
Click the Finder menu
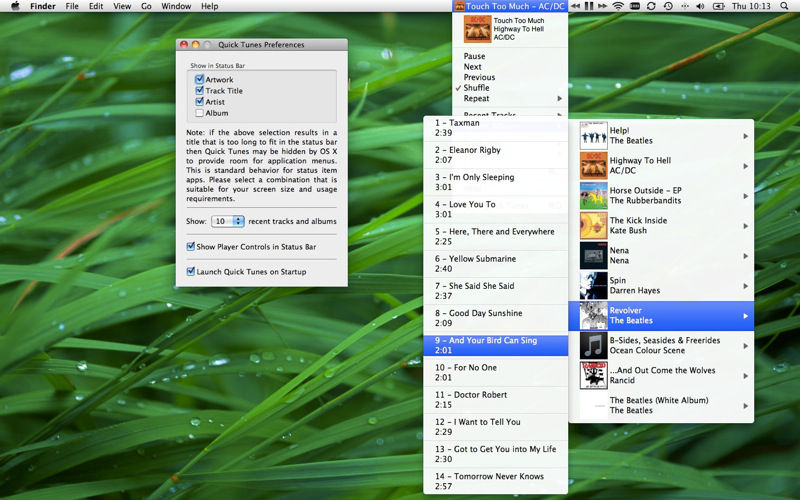click(43, 6)
